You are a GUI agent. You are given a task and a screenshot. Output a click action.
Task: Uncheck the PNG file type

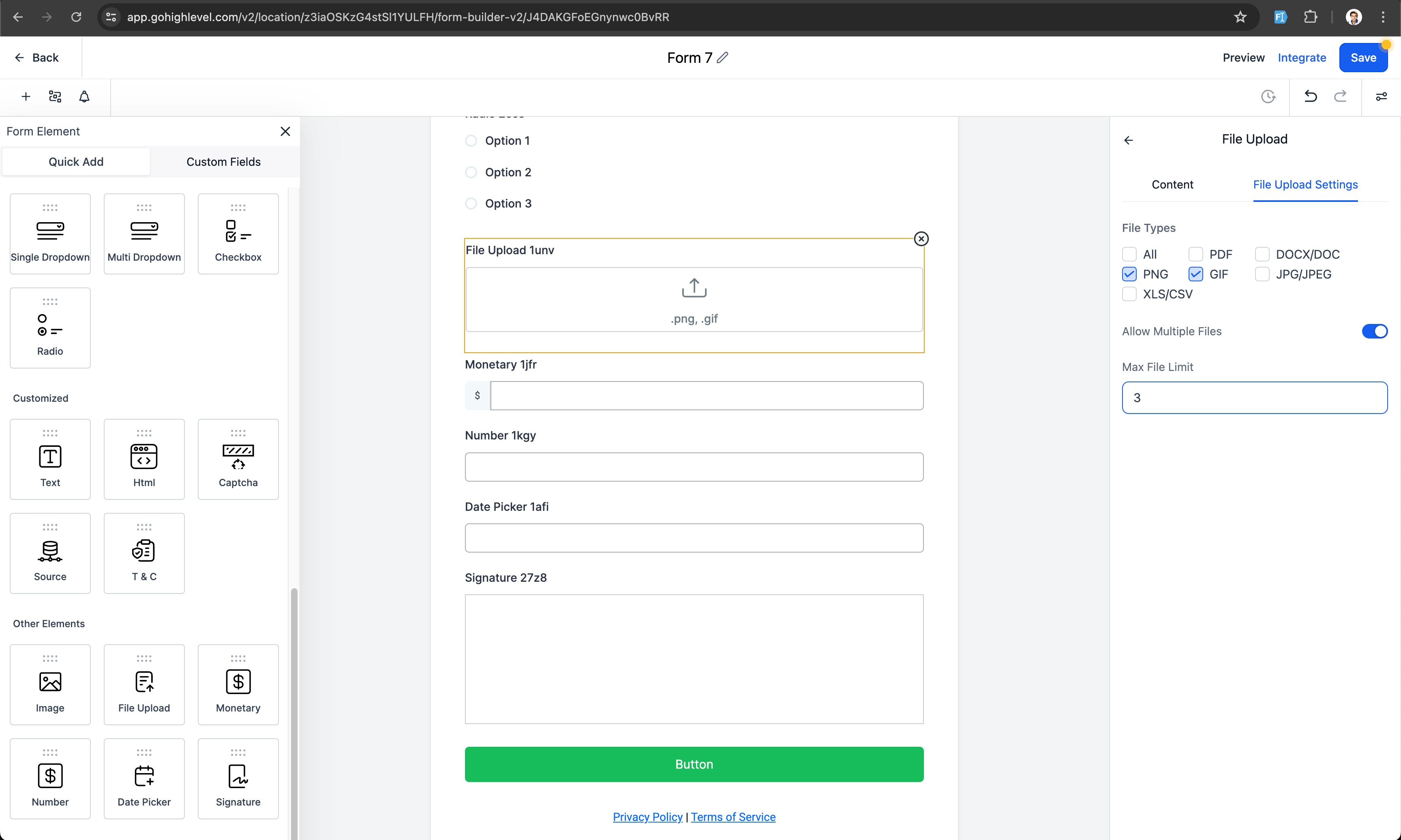tap(1129, 274)
